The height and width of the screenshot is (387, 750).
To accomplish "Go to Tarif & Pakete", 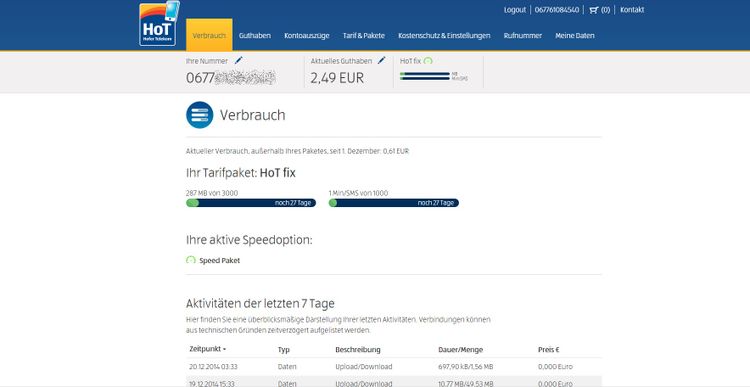I will (x=364, y=35).
